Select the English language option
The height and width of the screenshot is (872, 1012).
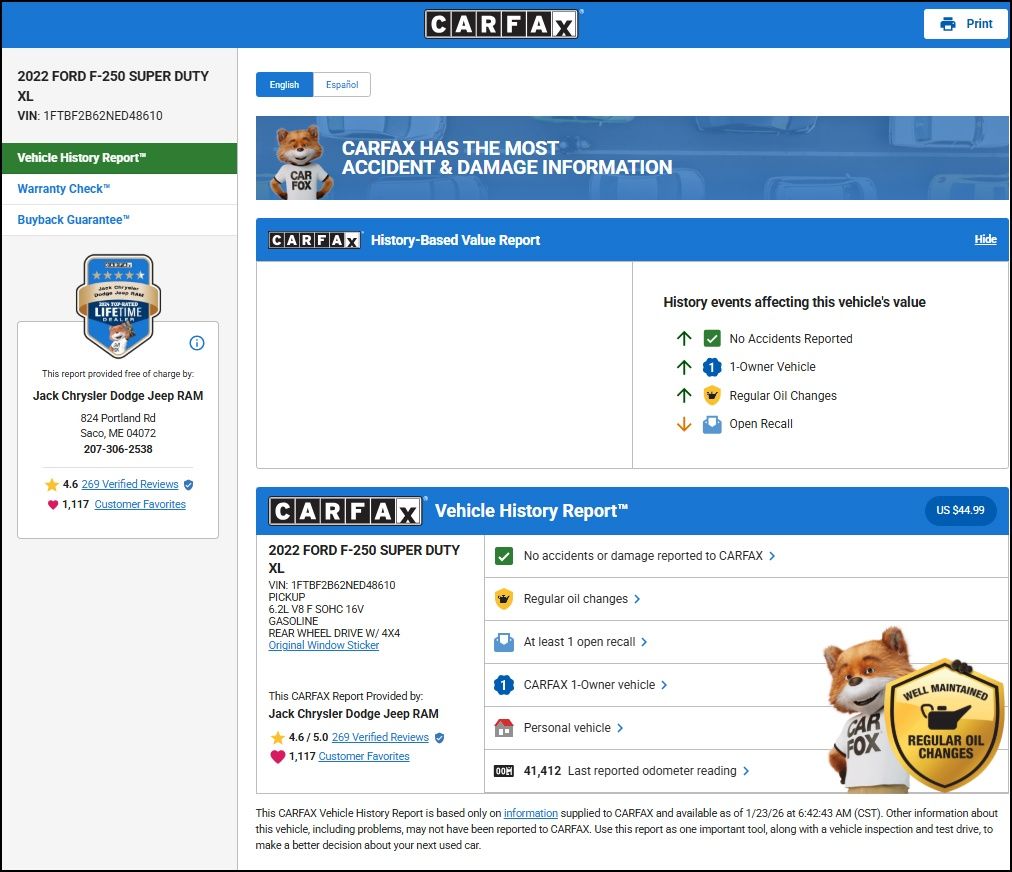pos(284,85)
